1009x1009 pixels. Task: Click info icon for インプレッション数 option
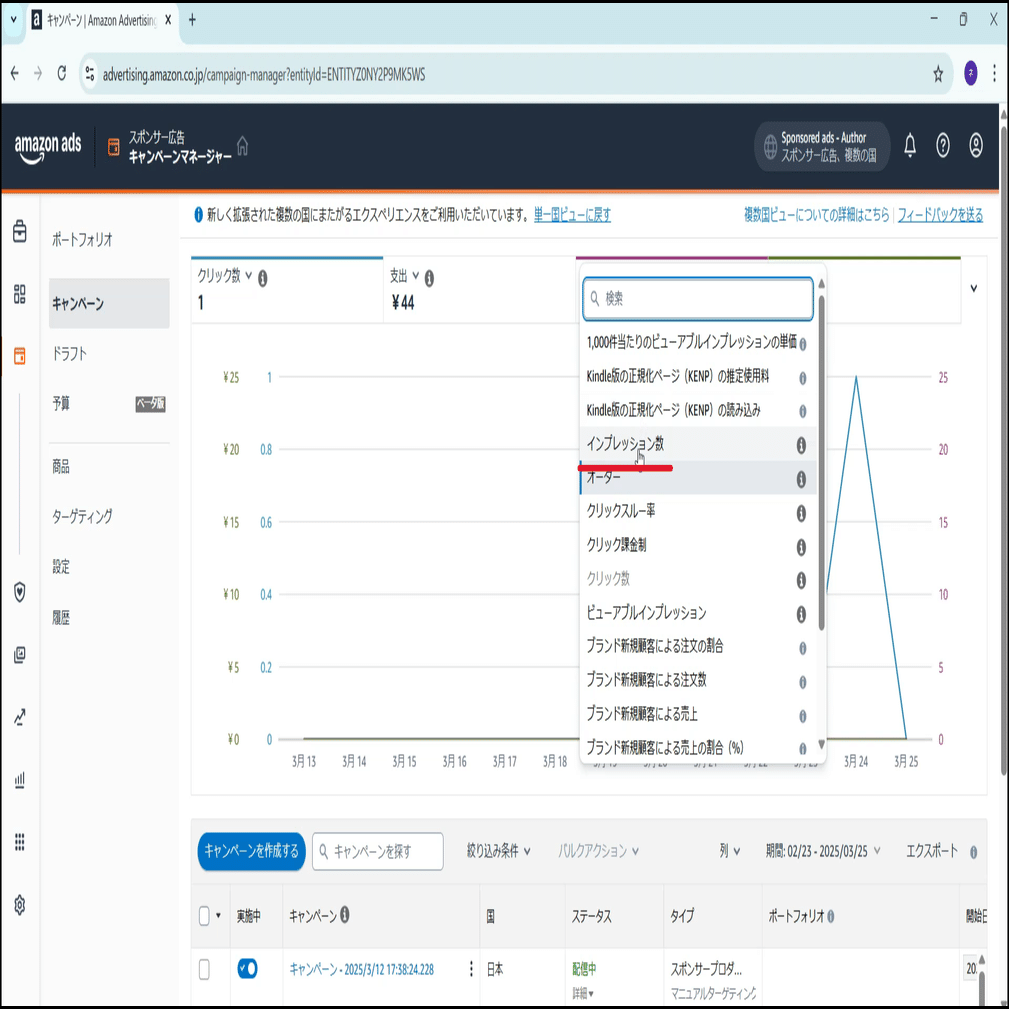pos(801,445)
